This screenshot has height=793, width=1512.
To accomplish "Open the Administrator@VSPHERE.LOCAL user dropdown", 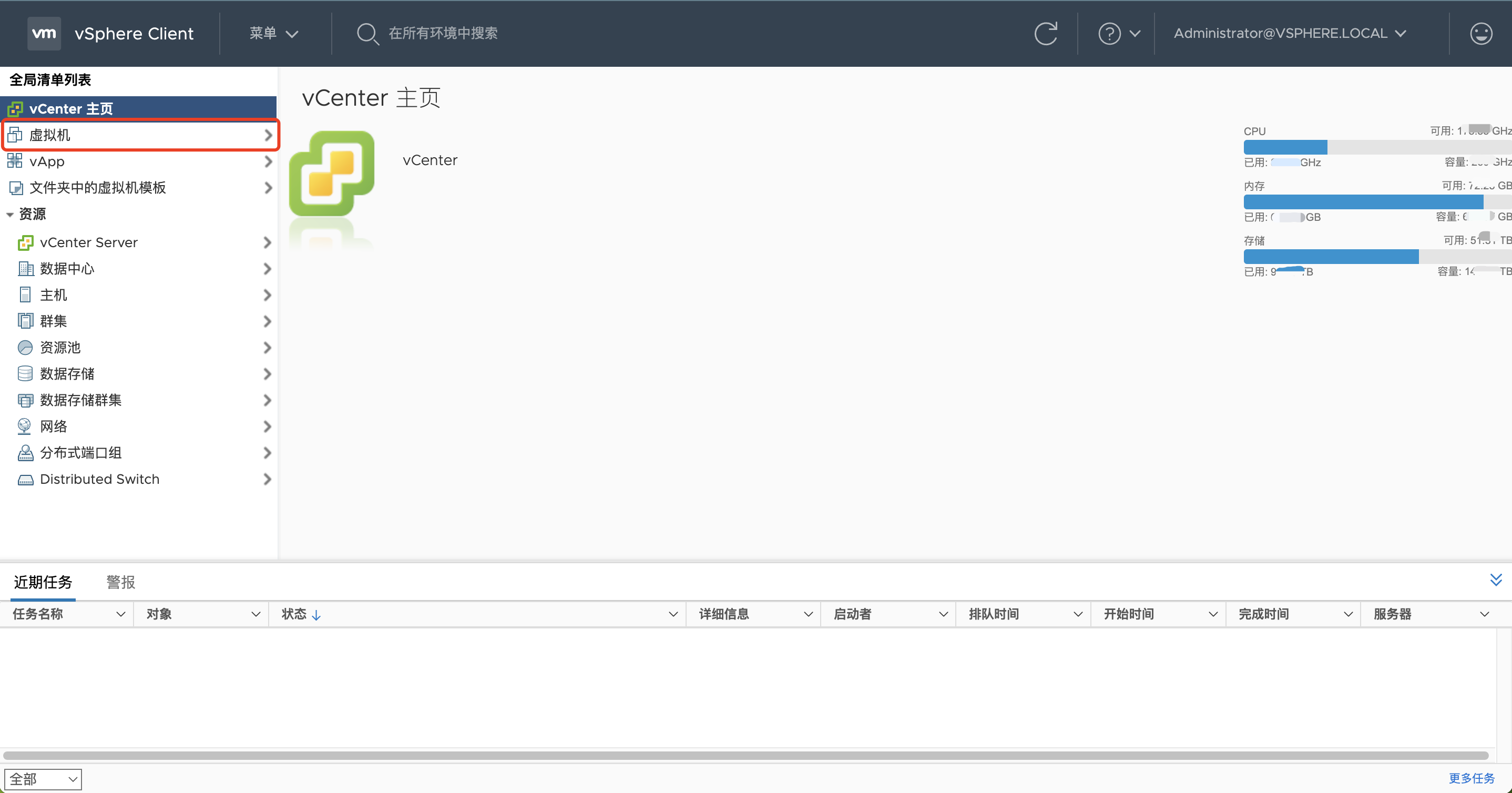I will tap(1290, 34).
